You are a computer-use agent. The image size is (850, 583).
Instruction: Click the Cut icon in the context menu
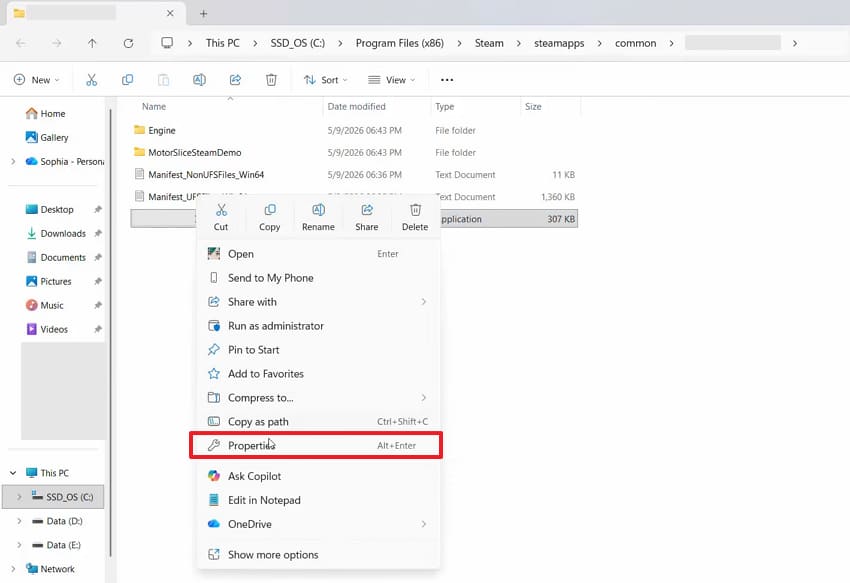221,210
